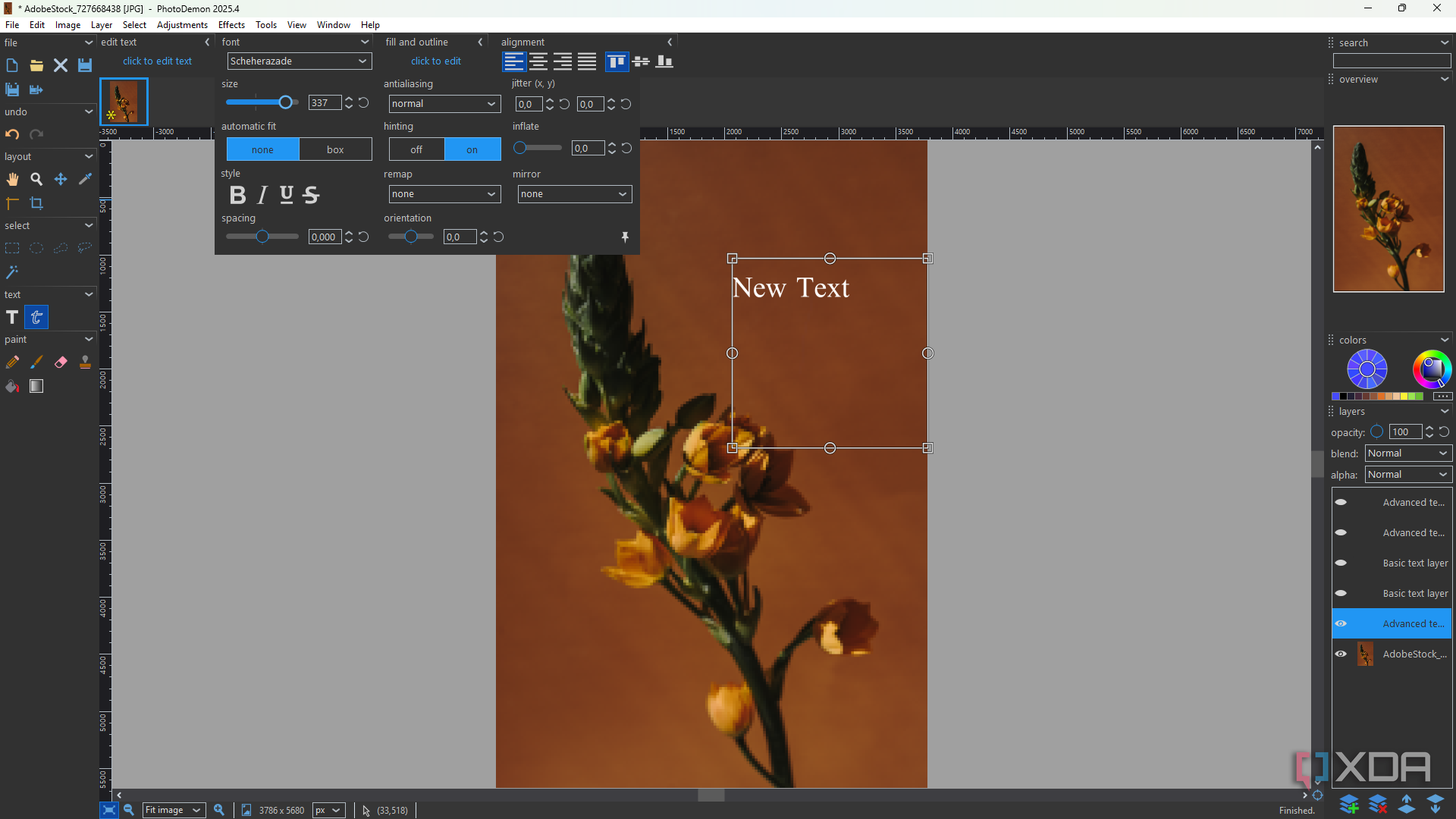Open the Adjustments menu
The height and width of the screenshot is (819, 1456).
coord(182,25)
